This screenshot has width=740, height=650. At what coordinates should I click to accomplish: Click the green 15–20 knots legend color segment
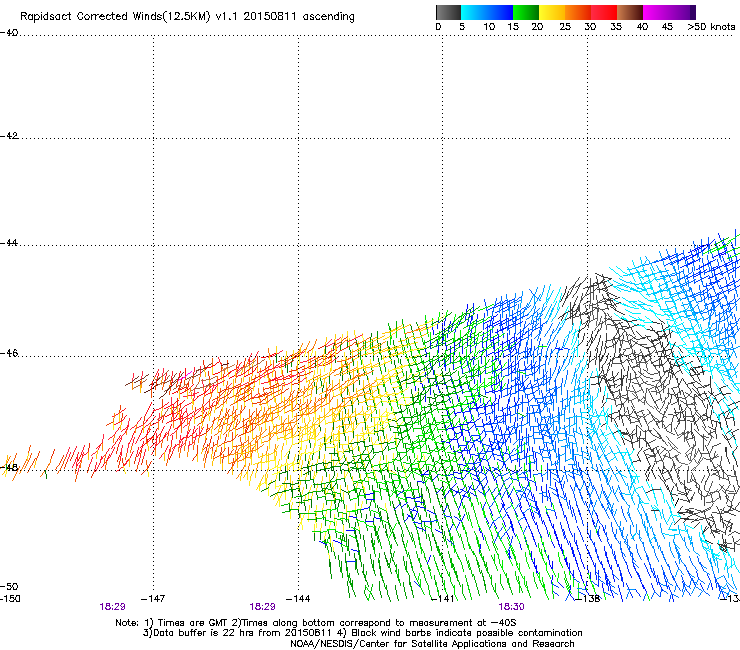pos(526,12)
